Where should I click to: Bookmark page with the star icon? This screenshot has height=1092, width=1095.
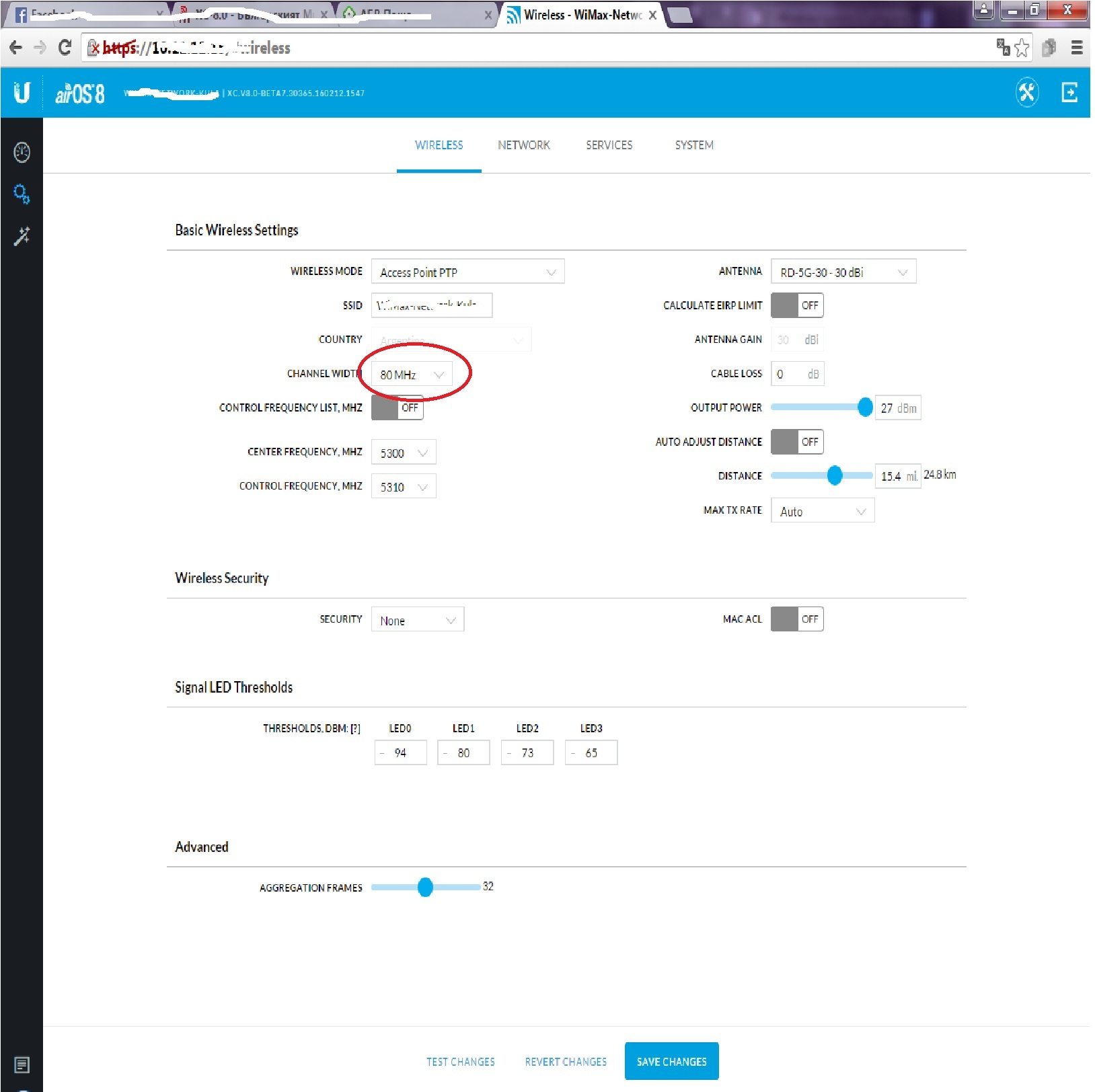click(x=1022, y=48)
